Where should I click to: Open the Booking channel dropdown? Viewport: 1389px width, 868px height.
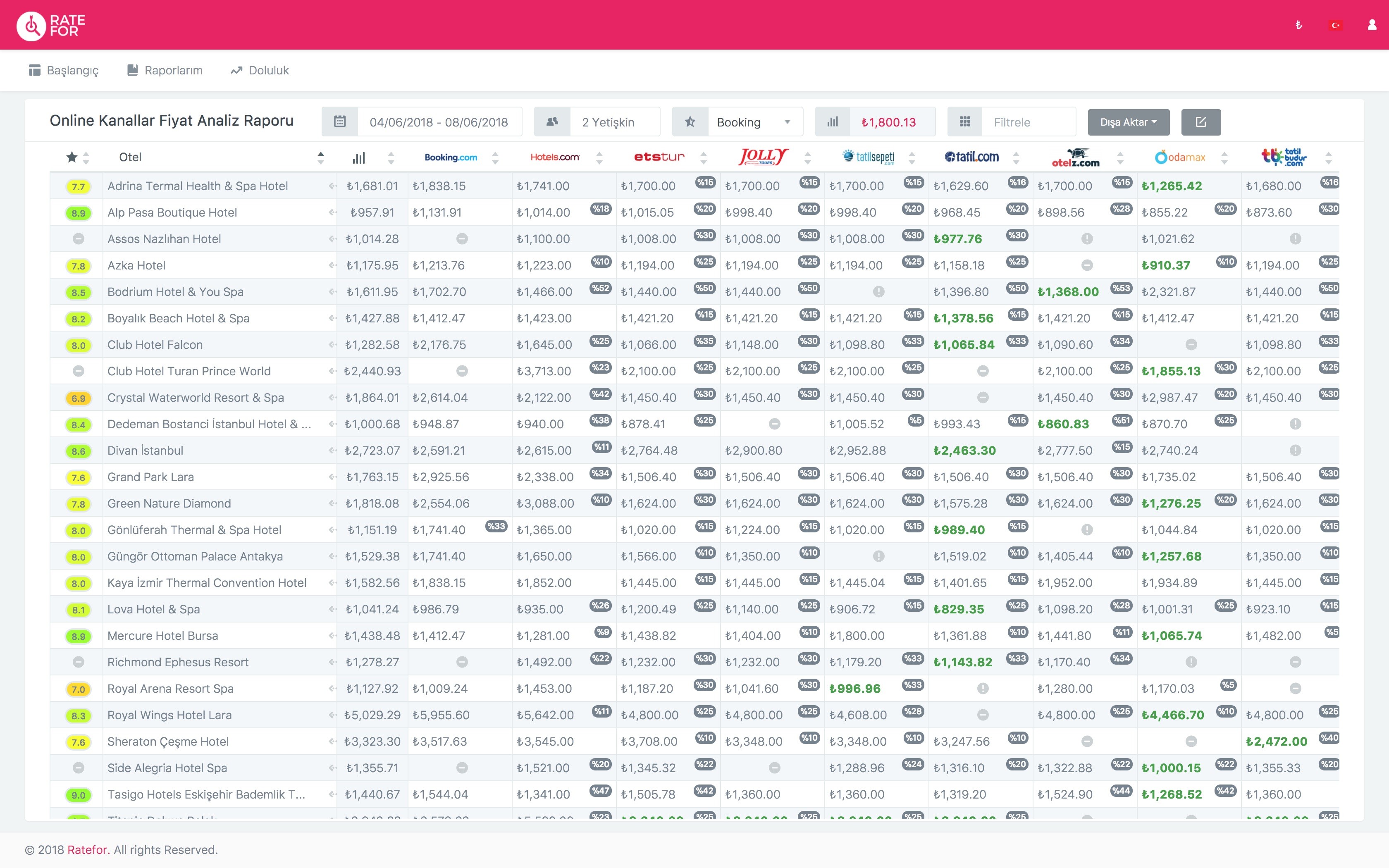(x=755, y=122)
